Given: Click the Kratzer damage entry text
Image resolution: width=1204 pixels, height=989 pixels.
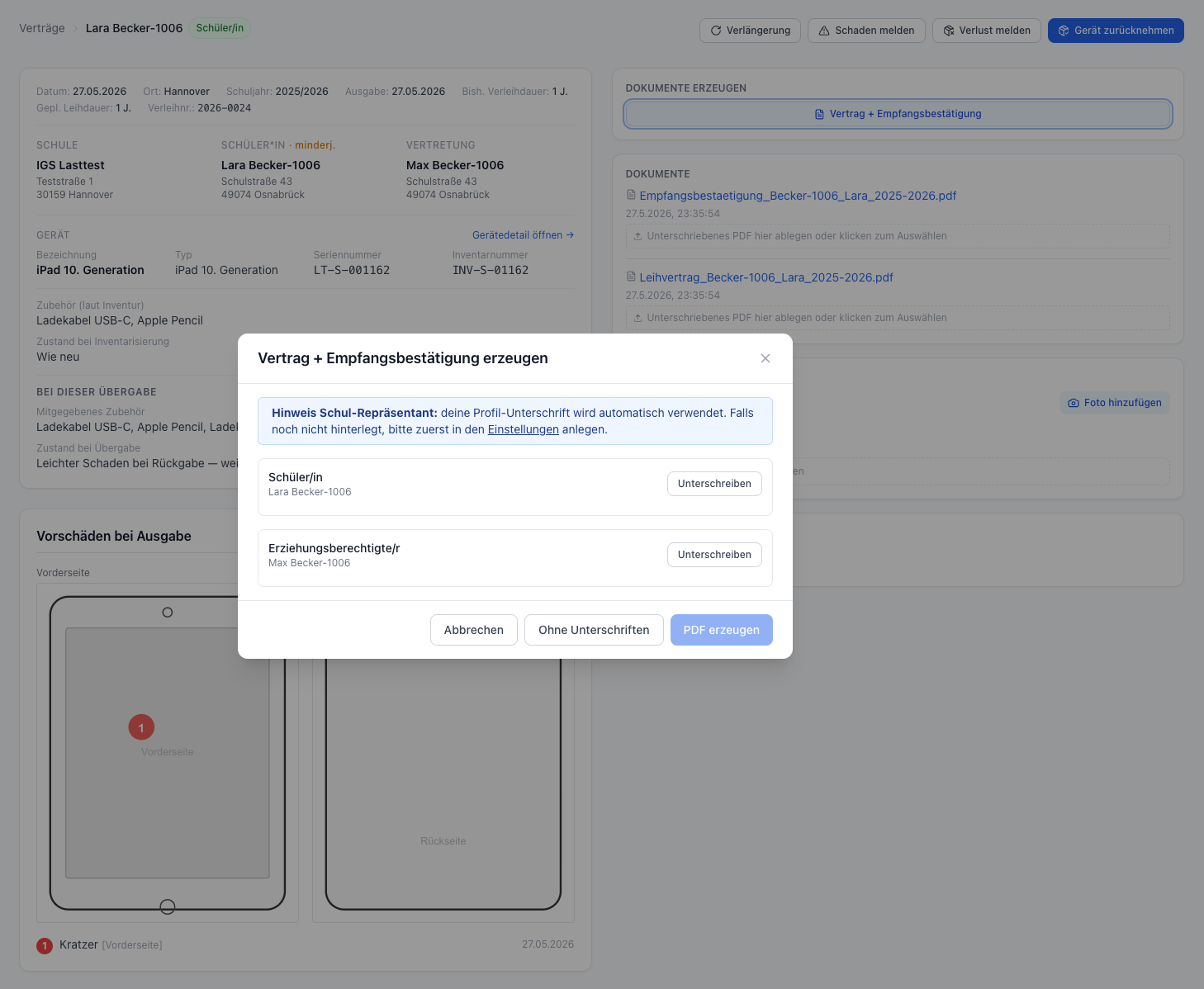Looking at the screenshot, I should (78, 944).
